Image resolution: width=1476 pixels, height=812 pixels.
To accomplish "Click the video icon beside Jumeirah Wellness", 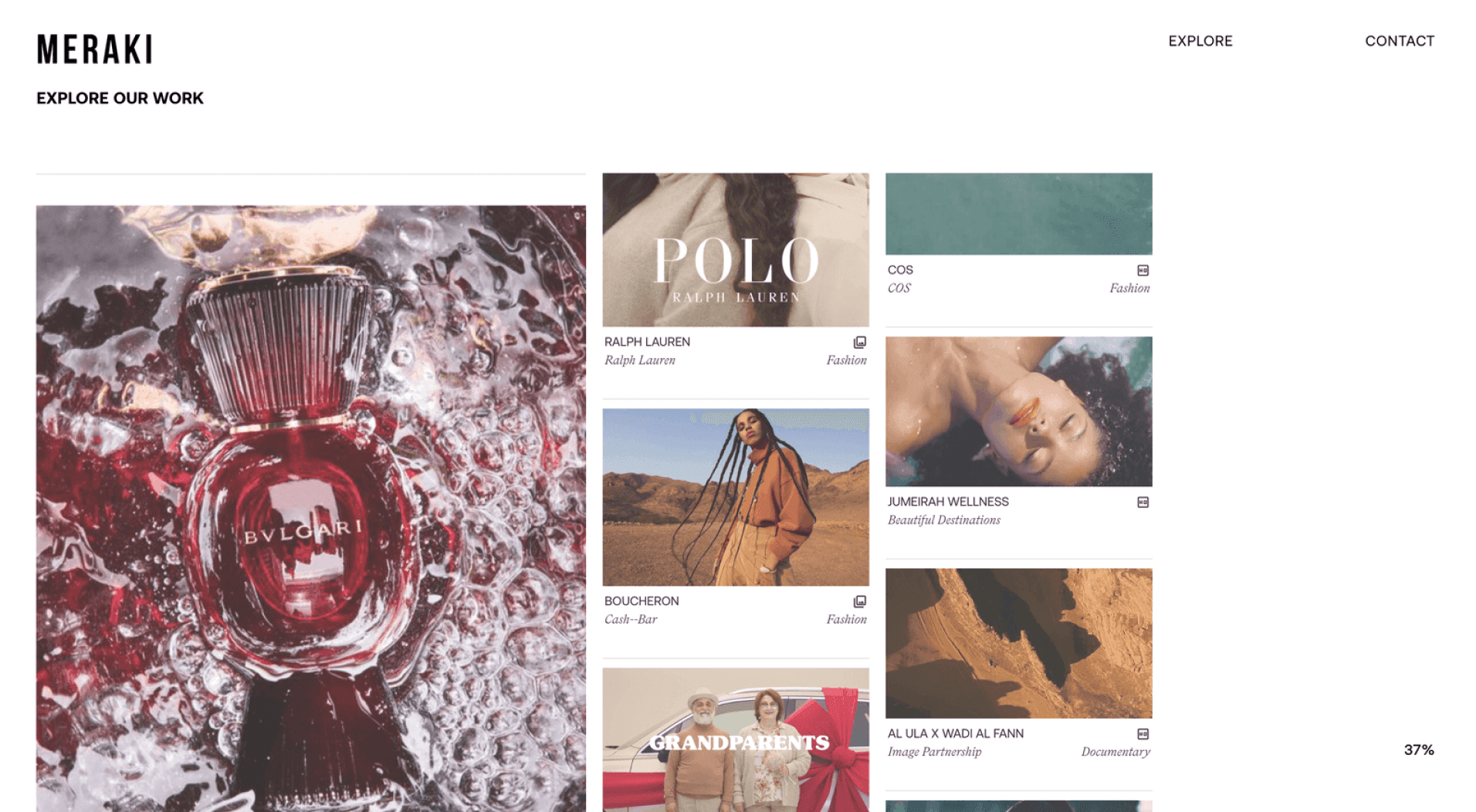I will click(1143, 502).
